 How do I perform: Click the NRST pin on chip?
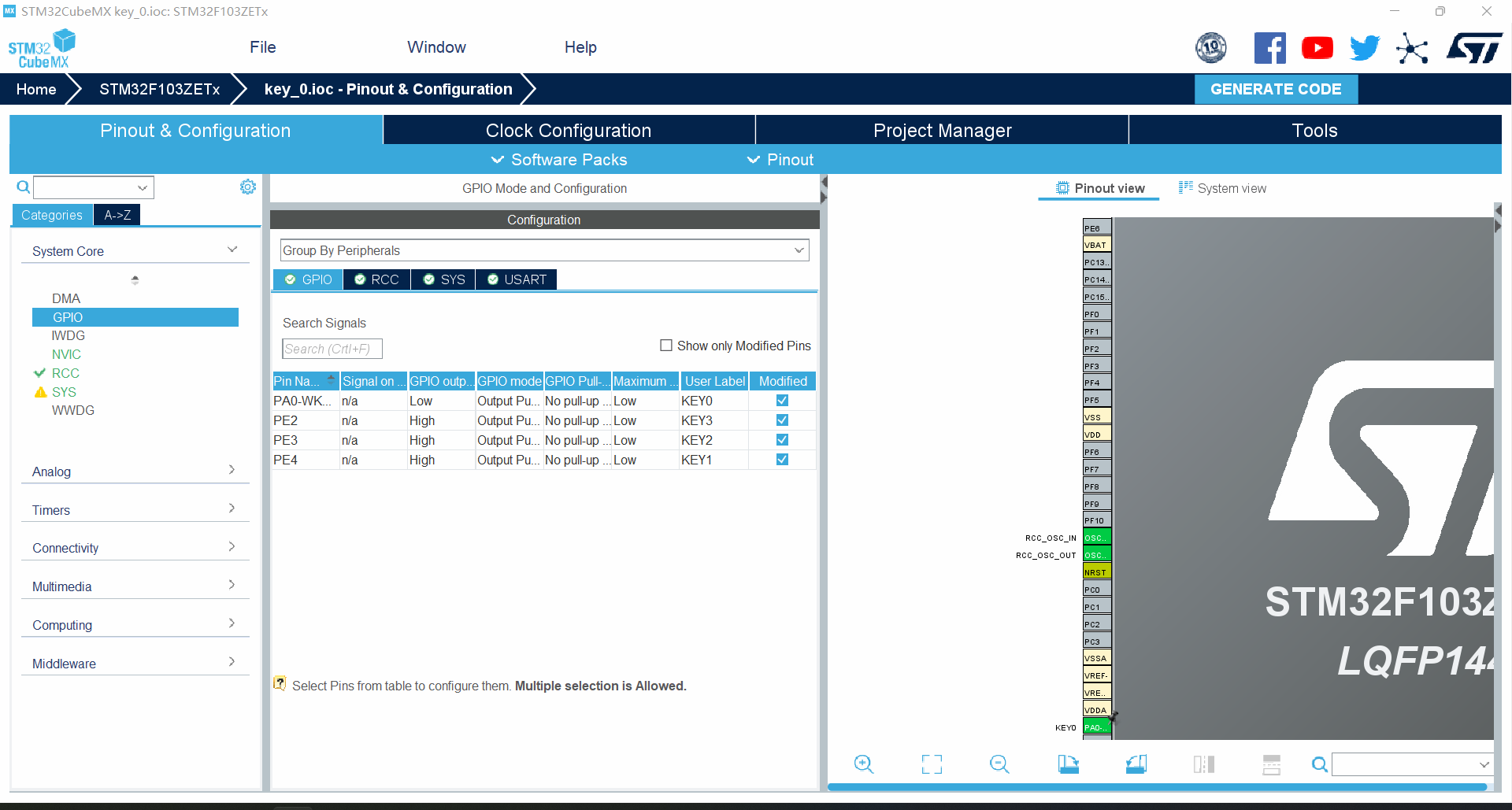1097,572
